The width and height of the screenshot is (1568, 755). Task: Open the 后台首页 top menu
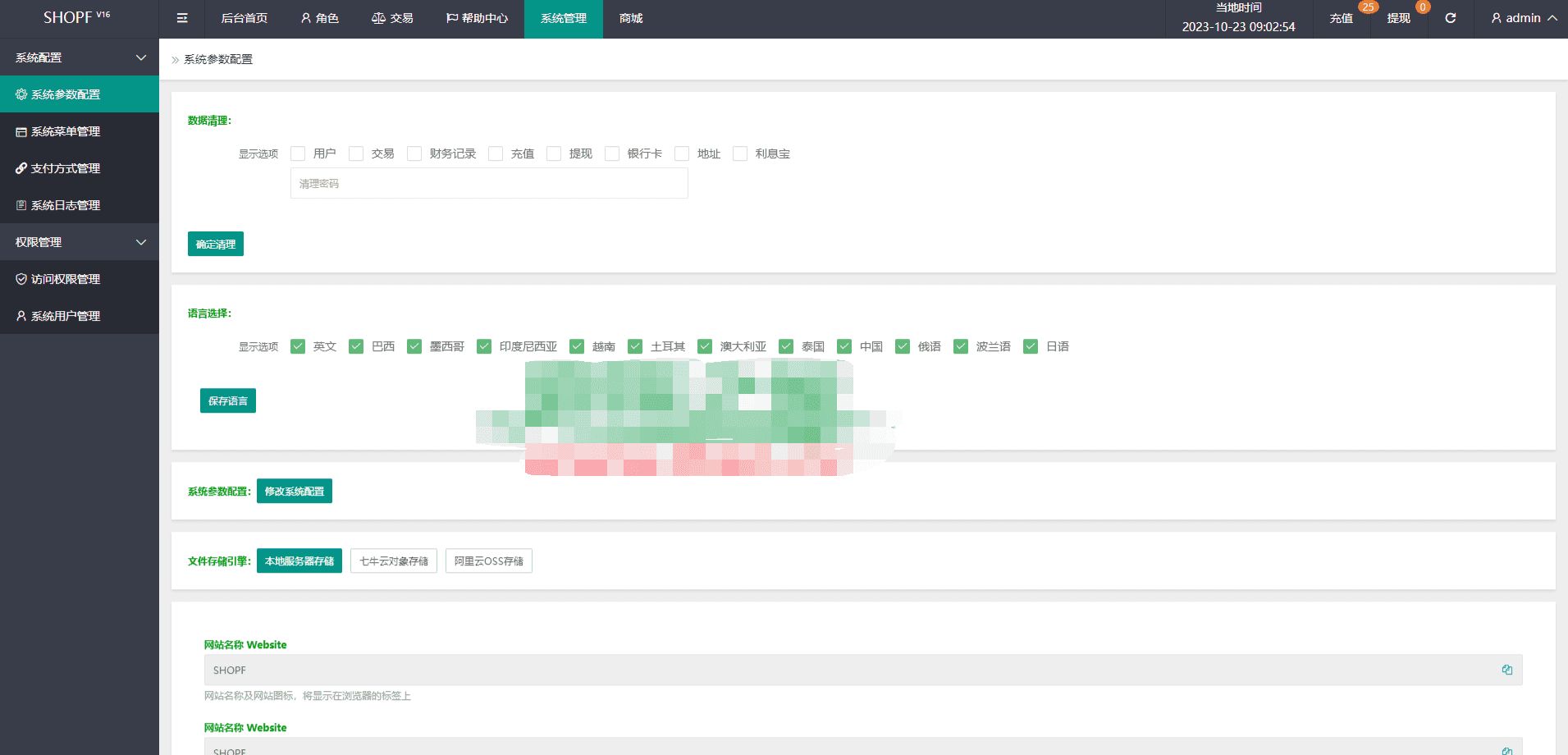244,18
